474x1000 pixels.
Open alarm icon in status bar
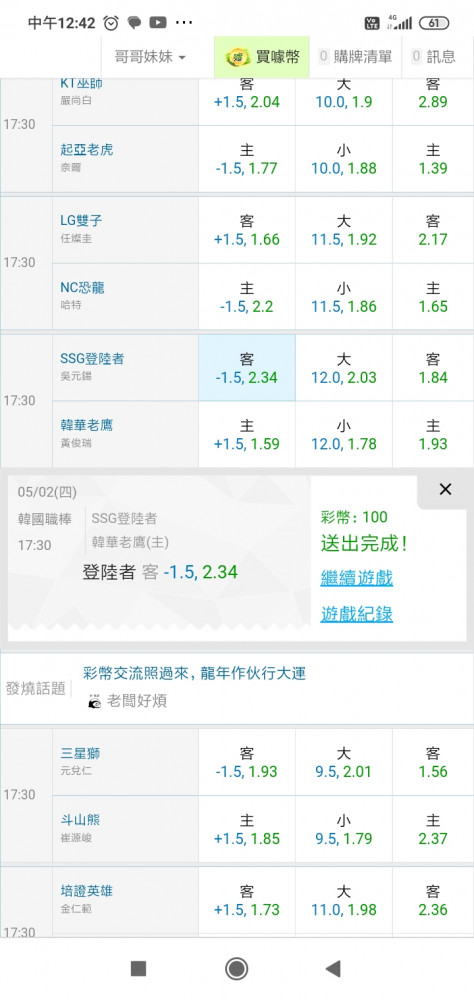pos(111,23)
